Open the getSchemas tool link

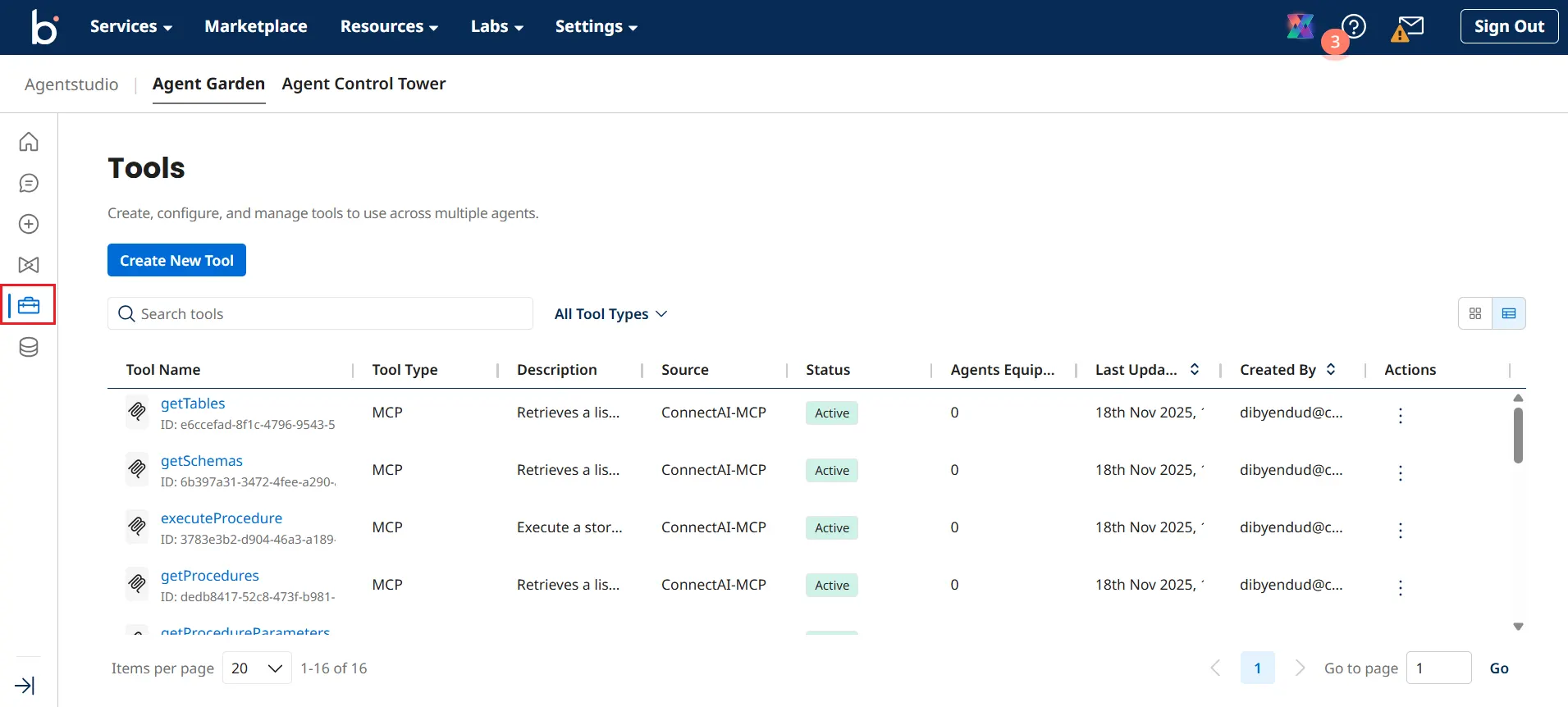click(x=202, y=461)
